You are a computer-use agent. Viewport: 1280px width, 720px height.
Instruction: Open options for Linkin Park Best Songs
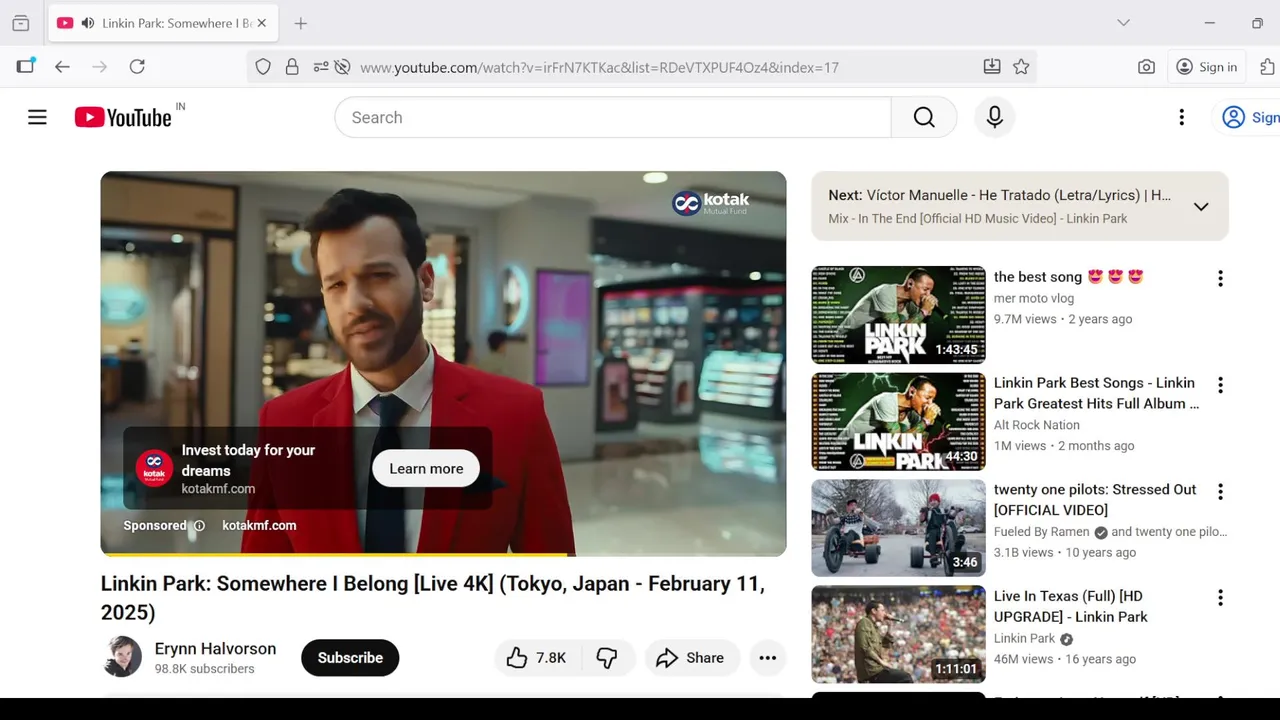1220,385
